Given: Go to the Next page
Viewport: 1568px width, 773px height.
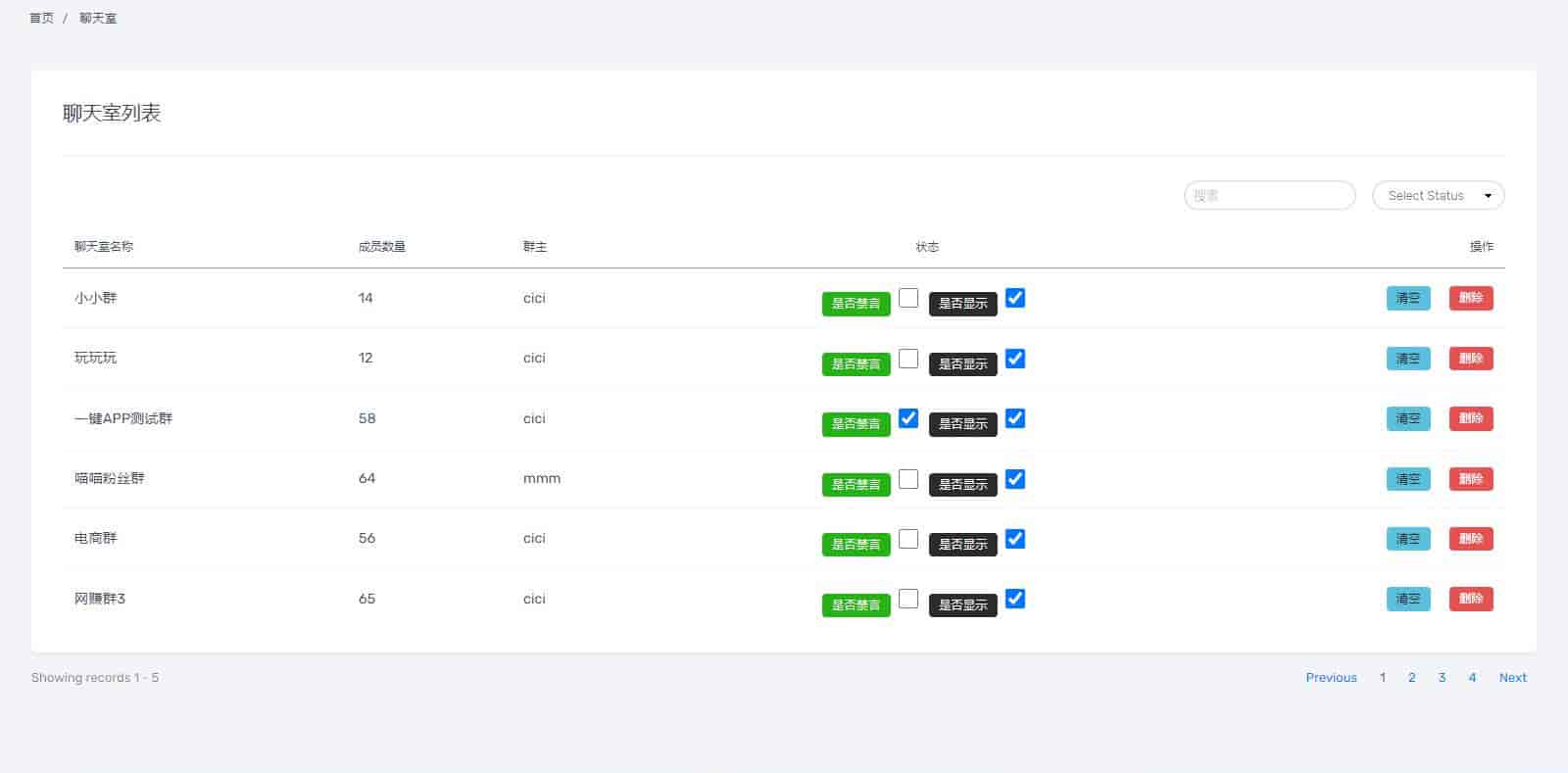Looking at the screenshot, I should pos(1512,678).
